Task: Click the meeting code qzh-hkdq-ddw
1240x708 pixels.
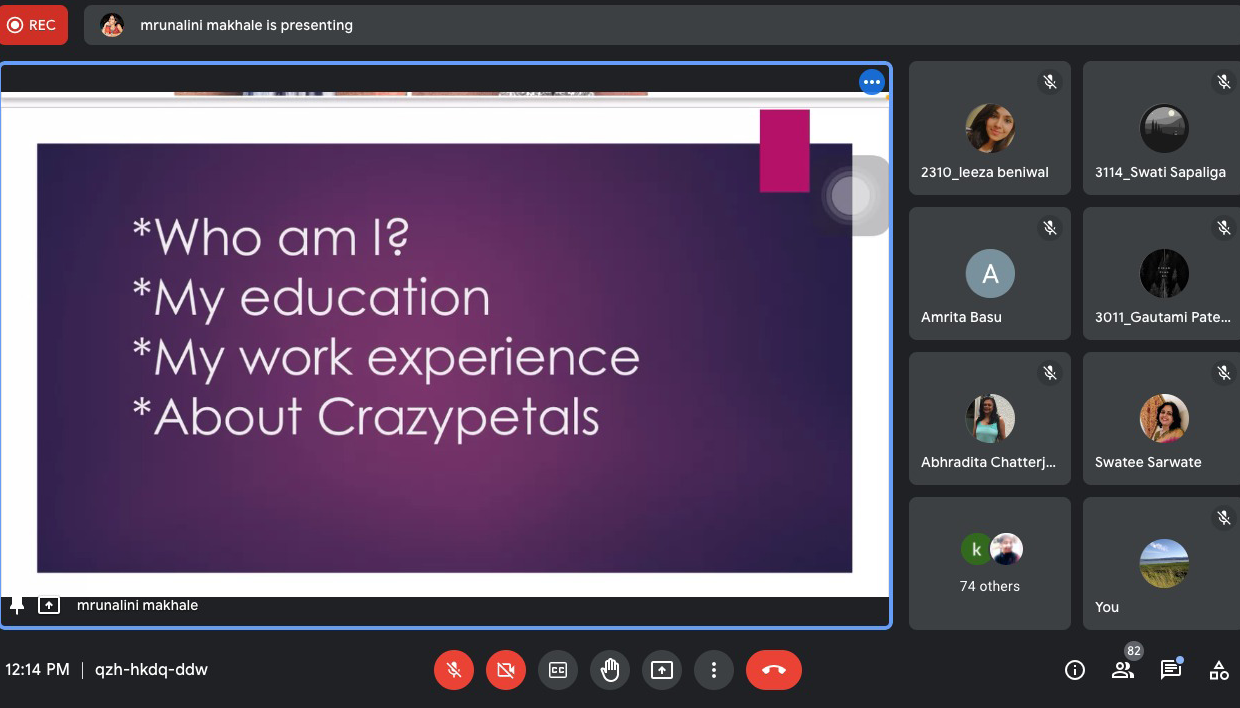Action: [151, 670]
